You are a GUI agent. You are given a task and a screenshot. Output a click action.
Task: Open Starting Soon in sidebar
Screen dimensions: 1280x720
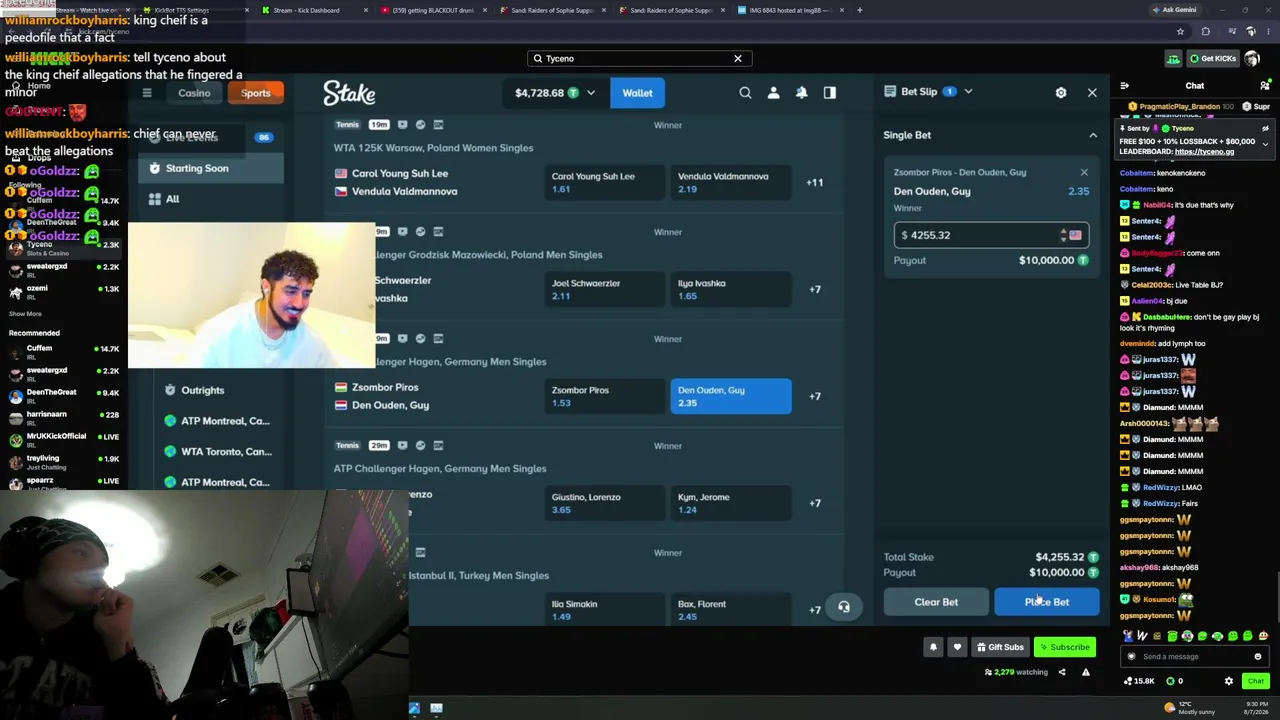click(211, 168)
